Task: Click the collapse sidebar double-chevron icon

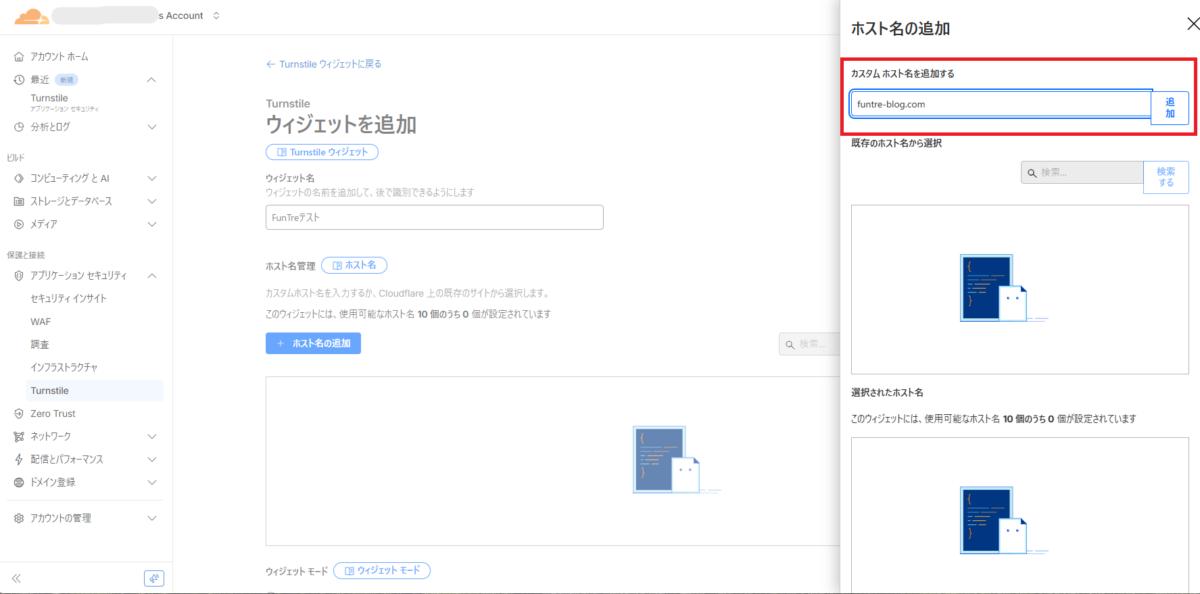Action: (x=16, y=578)
